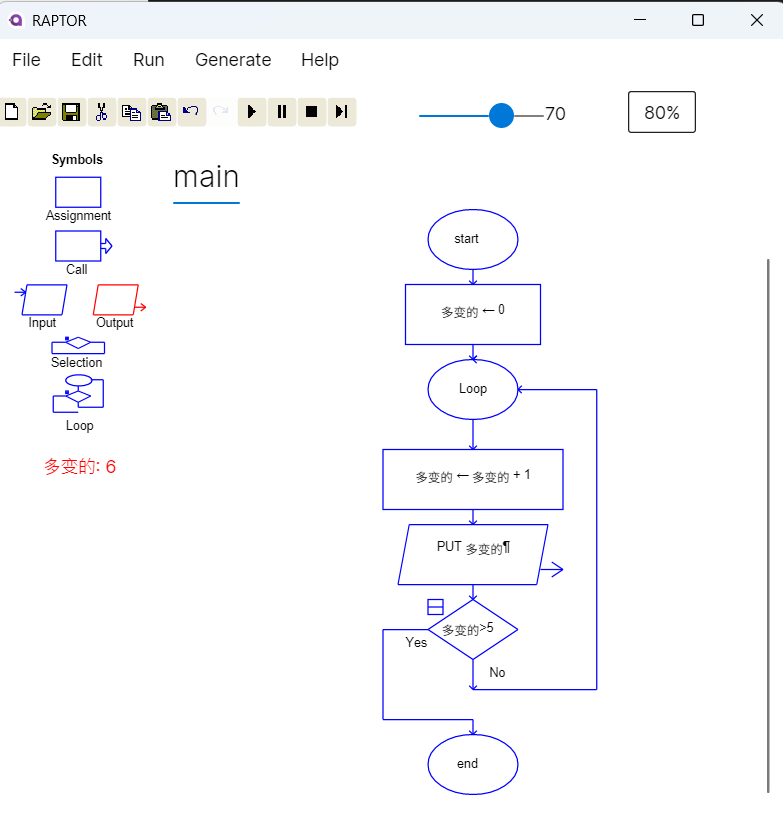This screenshot has width=783, height=818.
Task: Undo the last action
Action: coord(191,112)
